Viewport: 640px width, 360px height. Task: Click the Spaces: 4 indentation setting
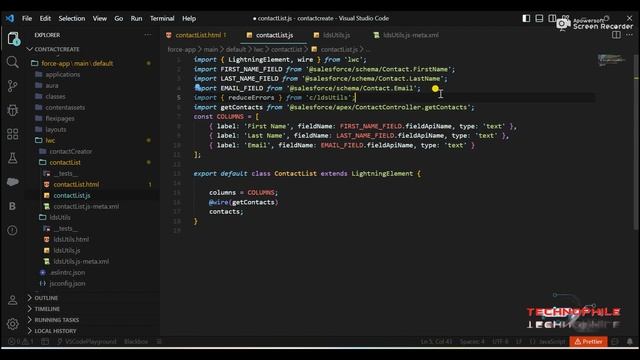tap(472, 342)
